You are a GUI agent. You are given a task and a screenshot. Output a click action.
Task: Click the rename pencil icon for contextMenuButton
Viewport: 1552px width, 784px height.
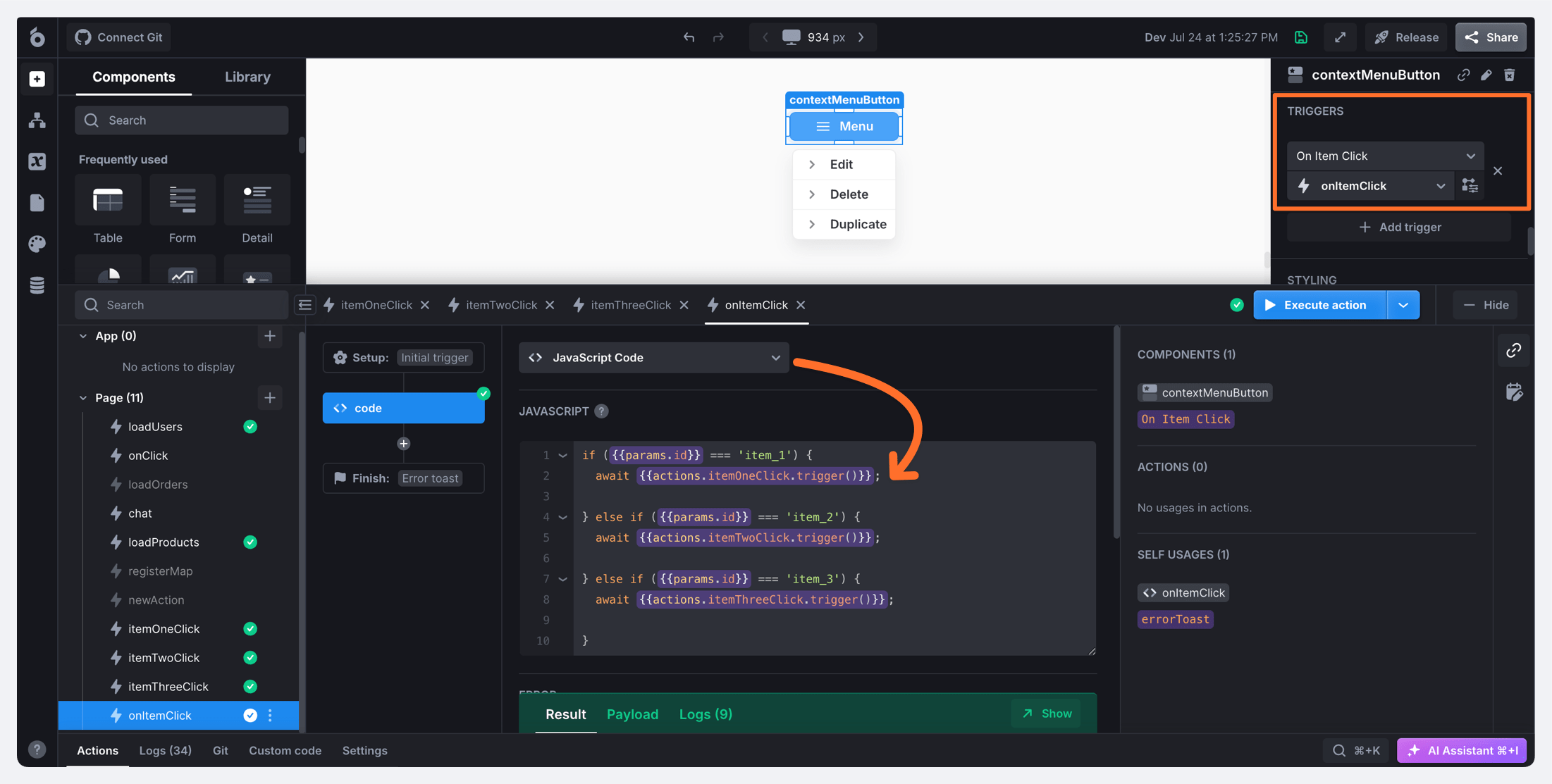[1486, 75]
